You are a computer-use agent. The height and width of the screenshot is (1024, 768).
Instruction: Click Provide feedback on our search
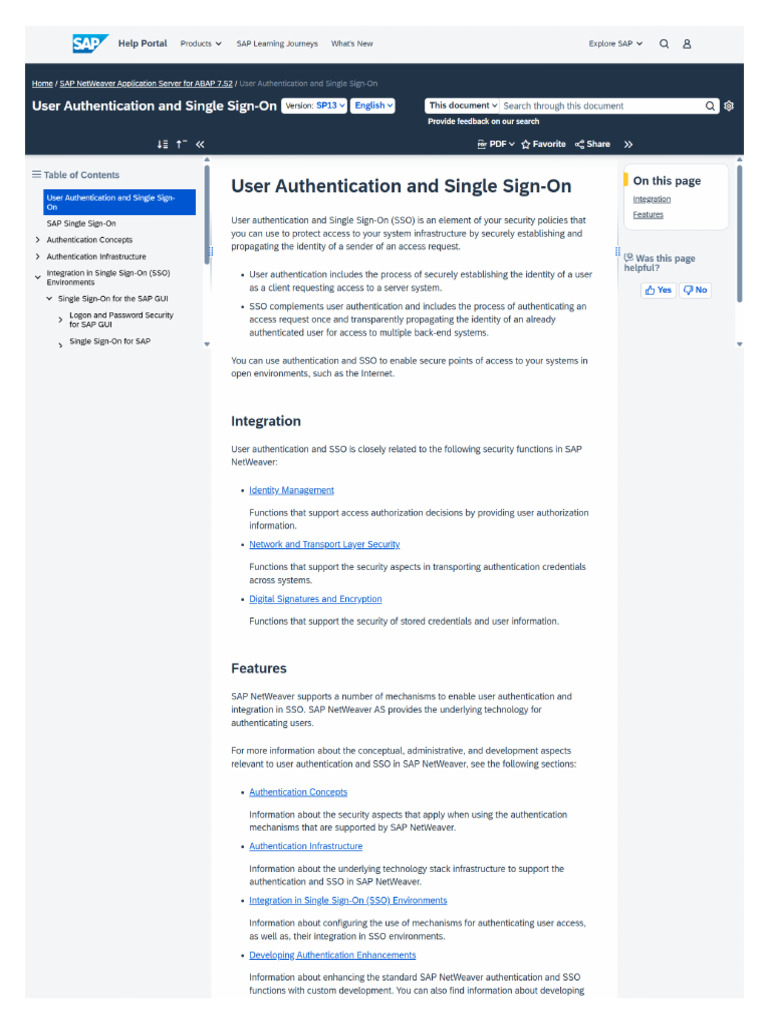pyautogui.click(x=483, y=121)
